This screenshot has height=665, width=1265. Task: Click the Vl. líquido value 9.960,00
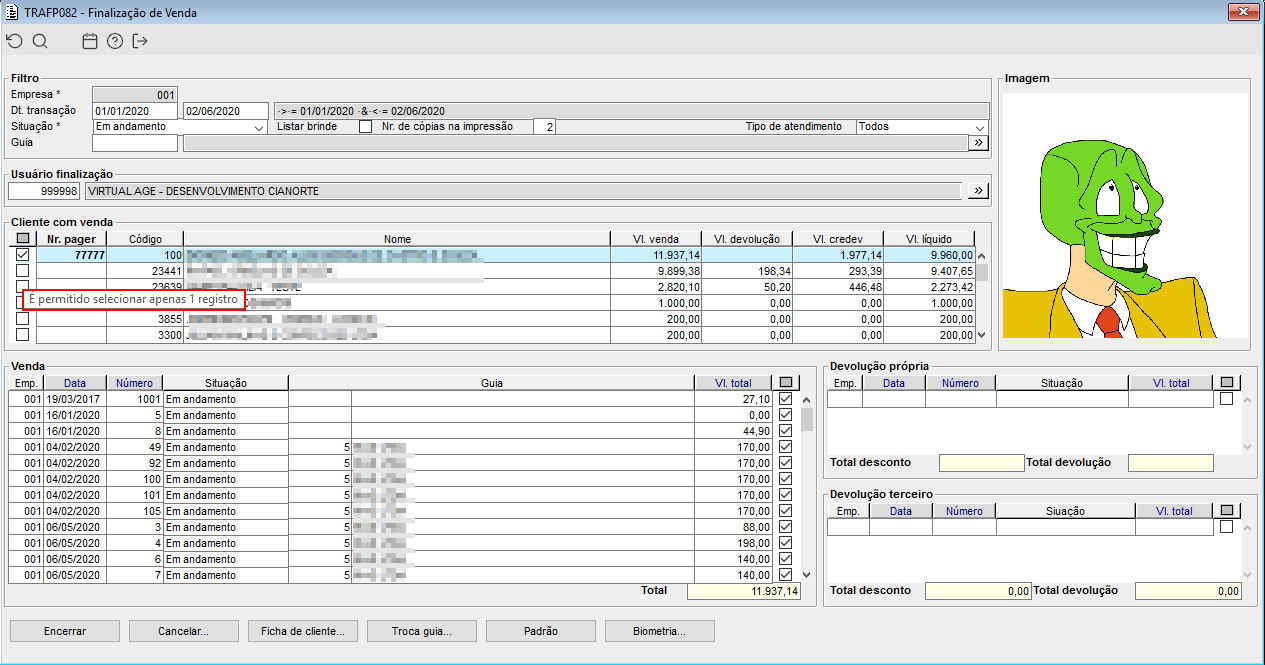click(x=929, y=255)
